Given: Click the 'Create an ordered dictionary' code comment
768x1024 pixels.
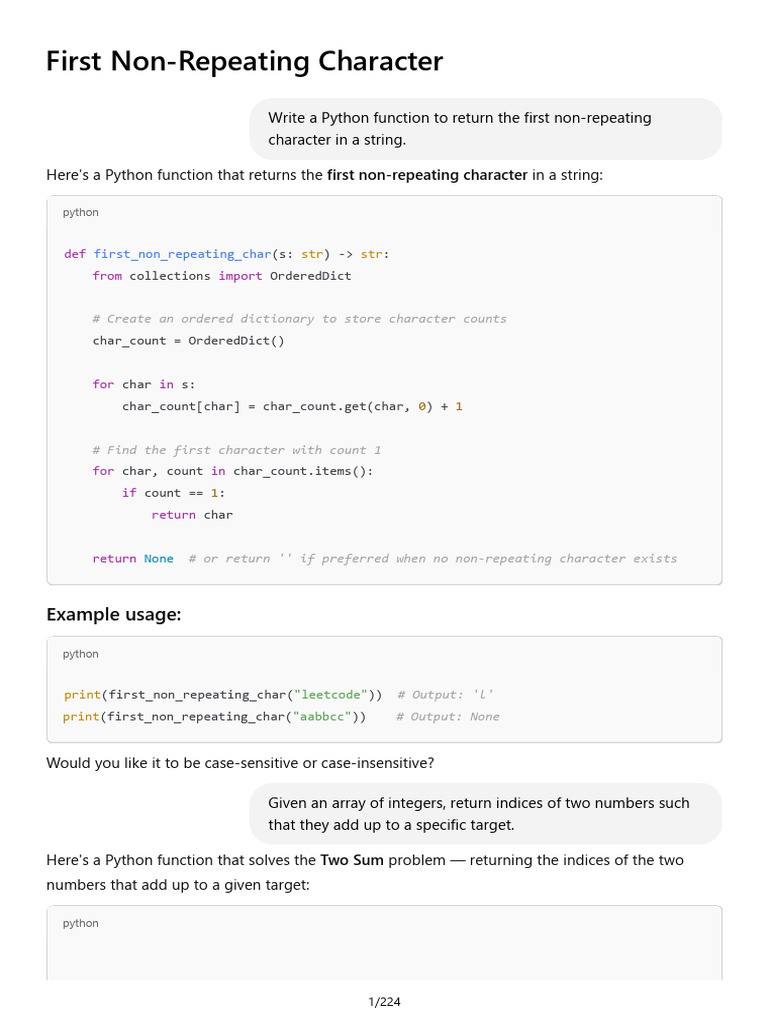Looking at the screenshot, I should 299,319.
